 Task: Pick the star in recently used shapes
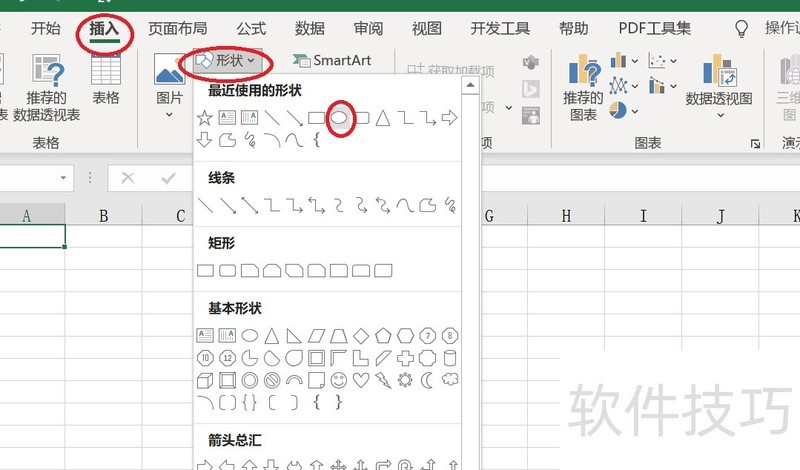pyautogui.click(x=205, y=118)
